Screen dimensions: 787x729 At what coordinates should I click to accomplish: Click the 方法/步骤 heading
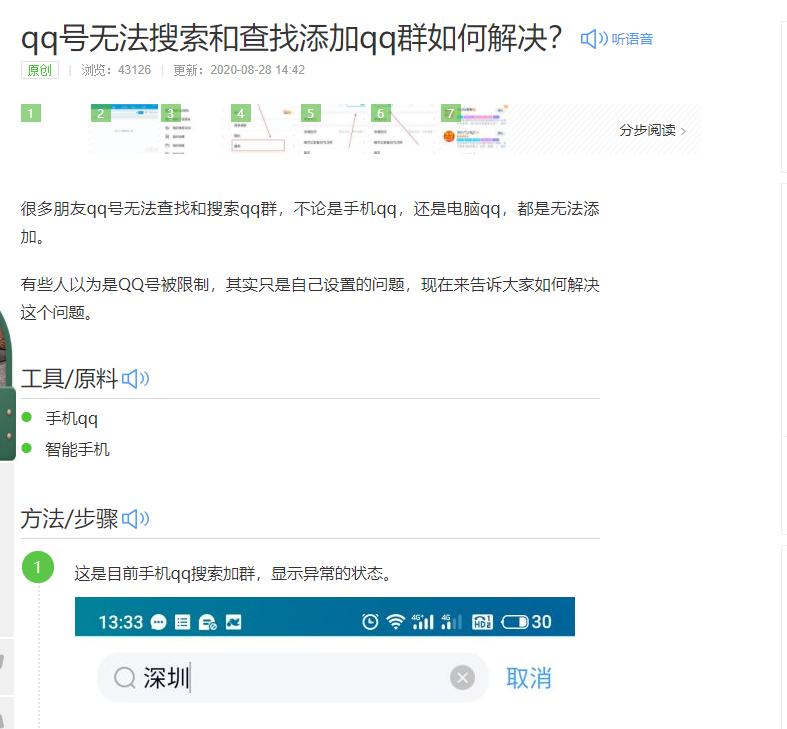69,519
